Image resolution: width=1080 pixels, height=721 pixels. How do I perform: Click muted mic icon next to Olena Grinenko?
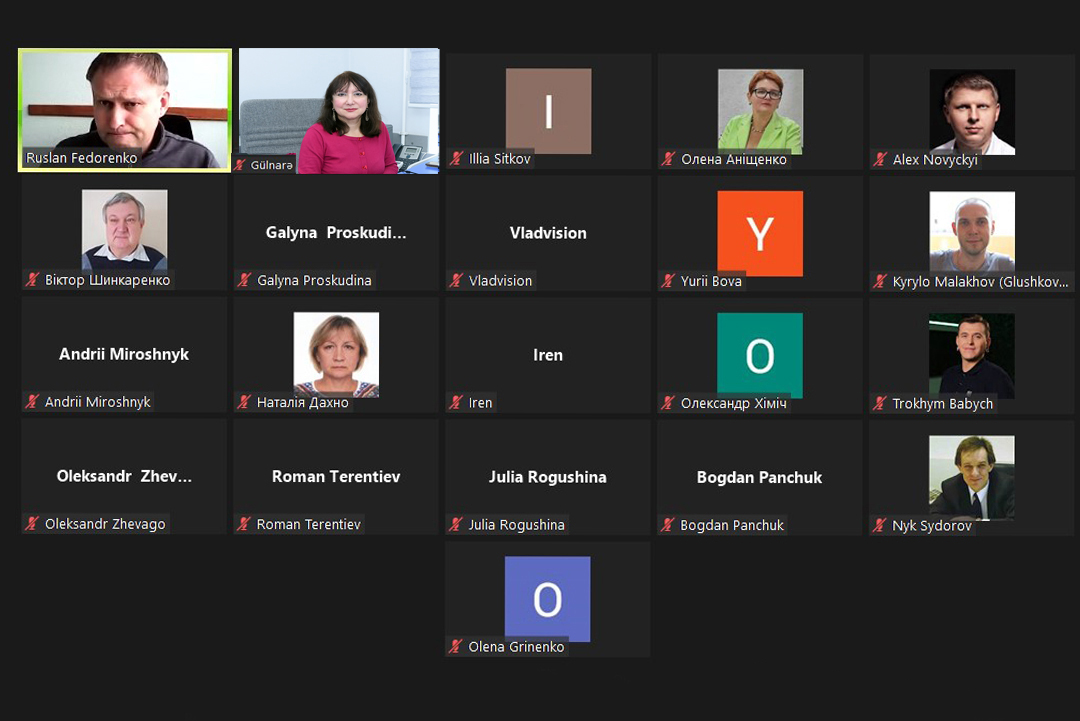coord(457,647)
